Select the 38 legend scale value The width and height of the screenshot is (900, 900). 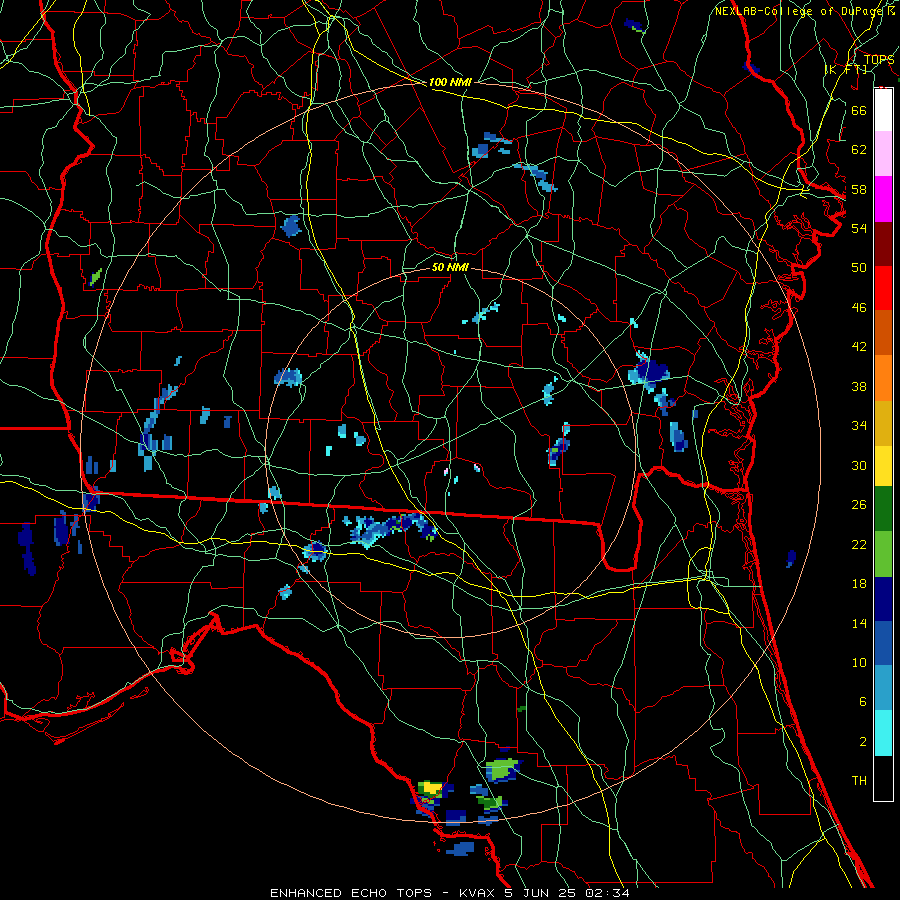[859, 386]
